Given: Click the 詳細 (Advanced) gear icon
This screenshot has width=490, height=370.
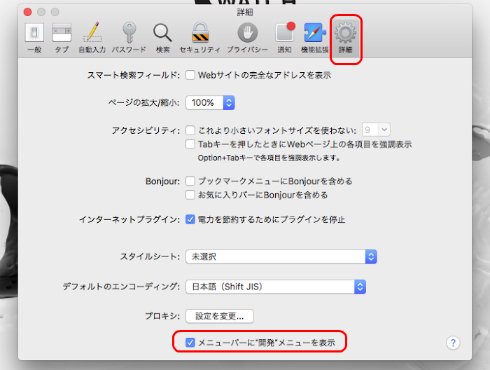Looking at the screenshot, I should click(x=346, y=38).
